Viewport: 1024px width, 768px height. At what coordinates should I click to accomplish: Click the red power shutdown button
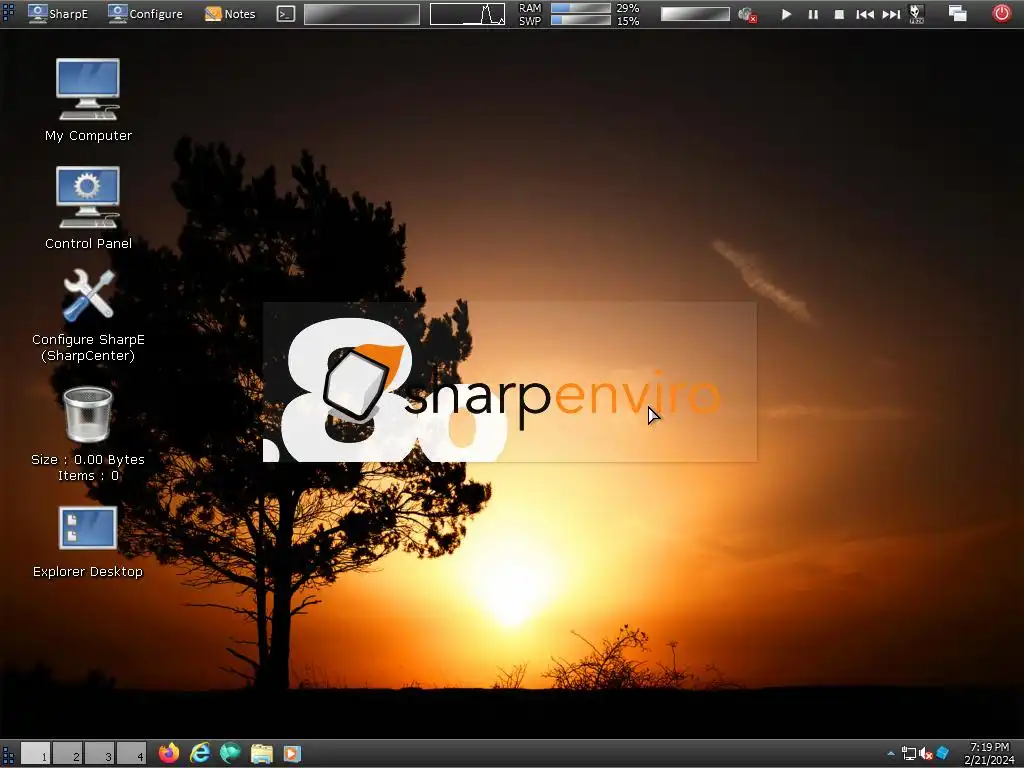coord(1001,13)
